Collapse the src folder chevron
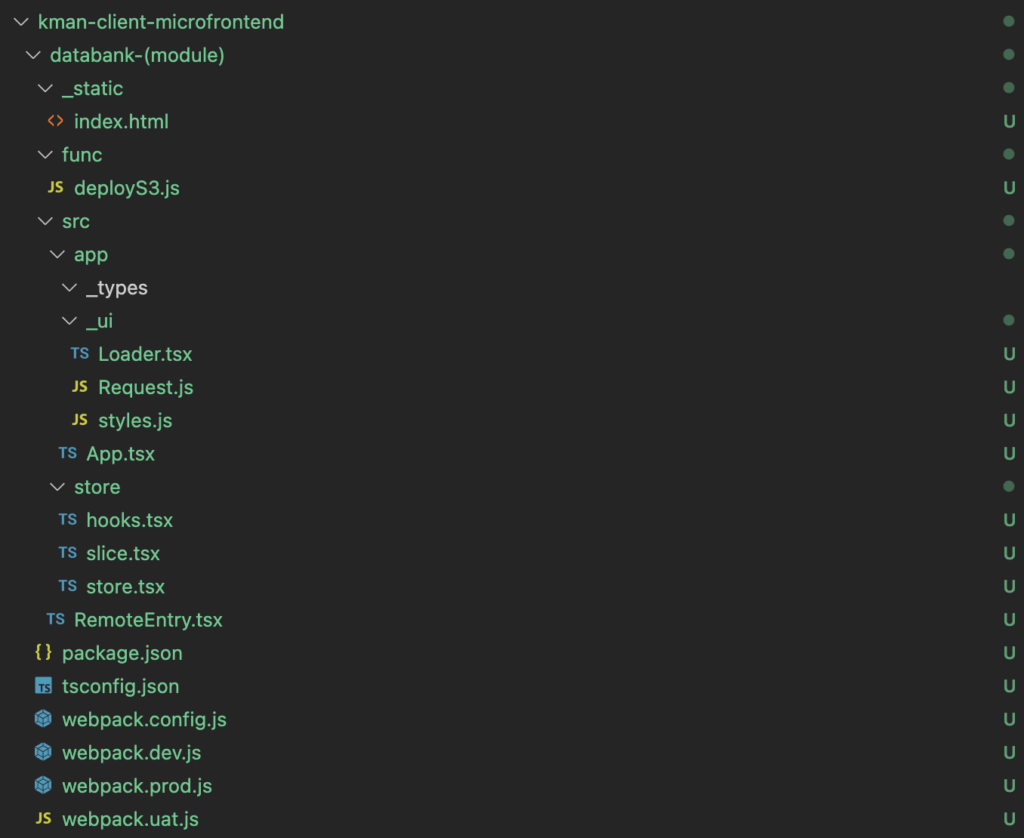The height and width of the screenshot is (838, 1024). coord(44,221)
